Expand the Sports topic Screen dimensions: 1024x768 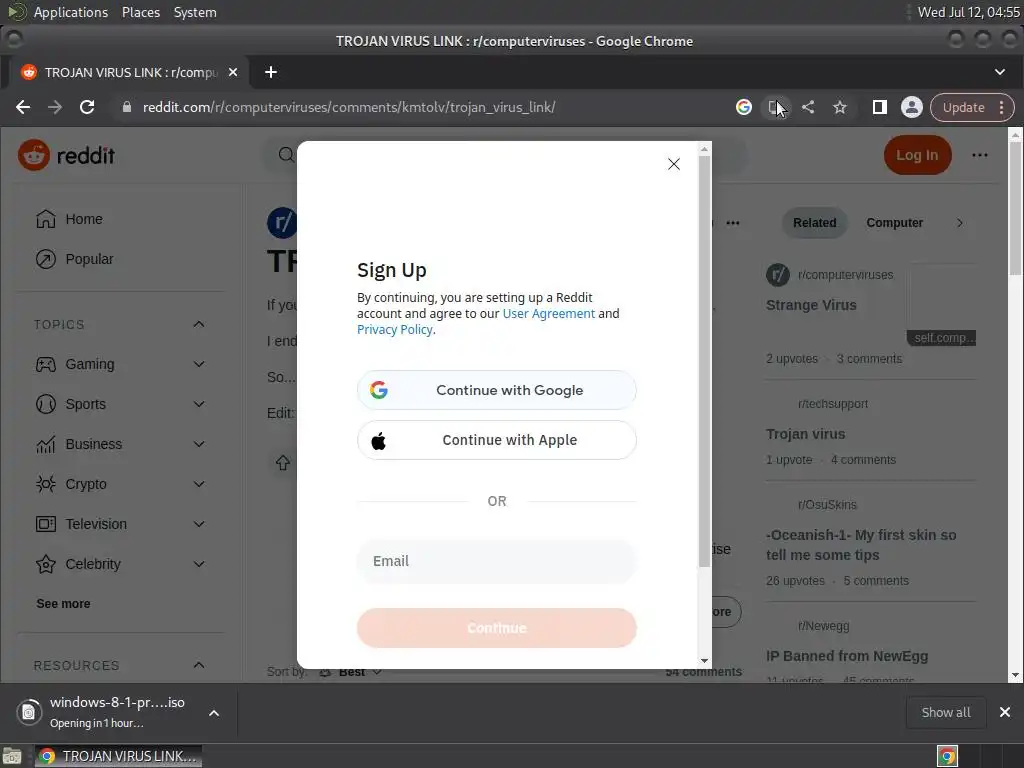[199, 404]
